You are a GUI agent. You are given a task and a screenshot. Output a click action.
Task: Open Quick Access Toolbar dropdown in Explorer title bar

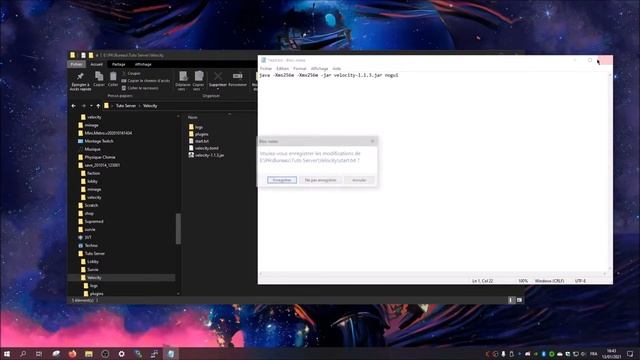coord(97,55)
